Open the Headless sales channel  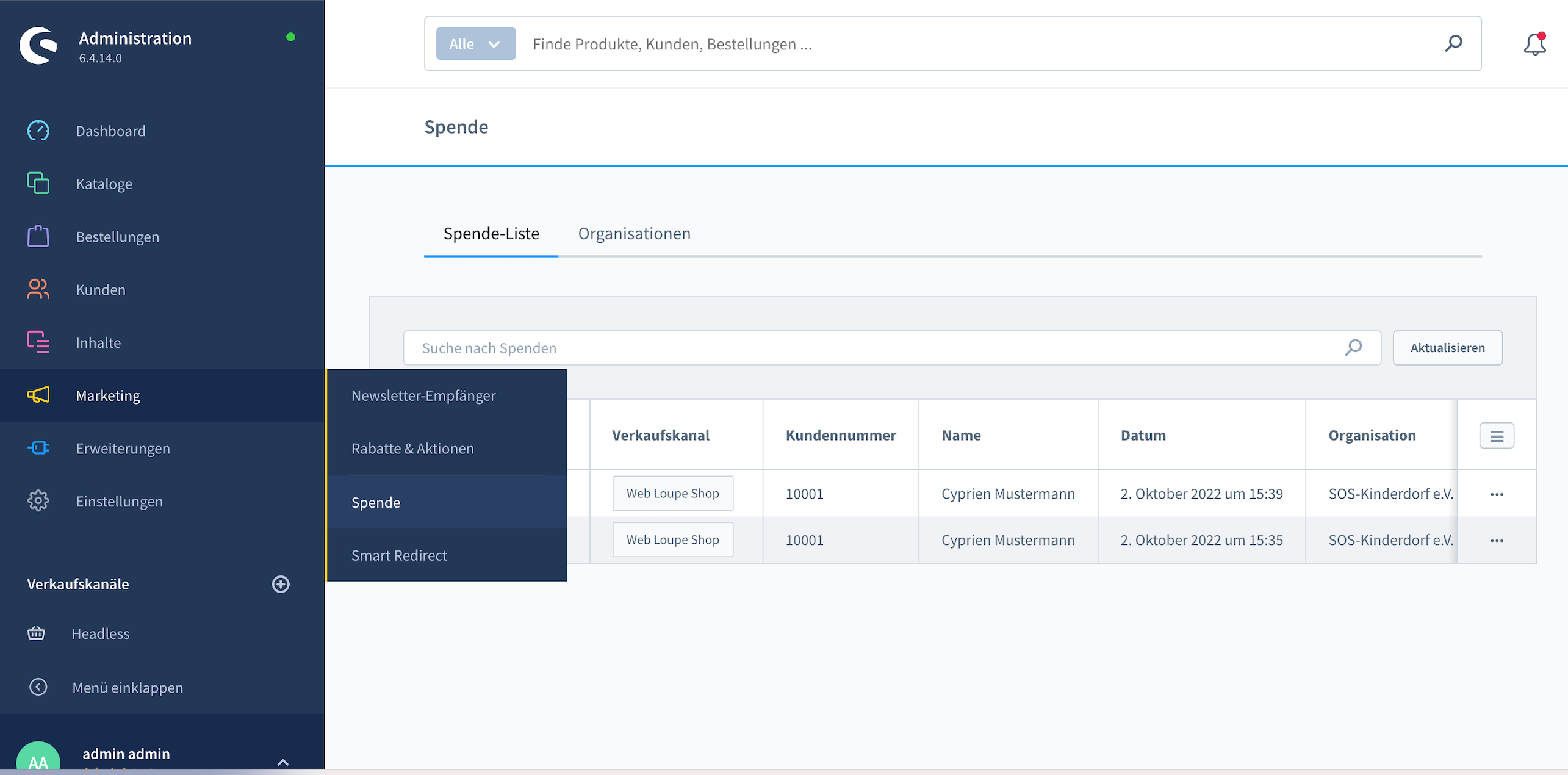click(100, 633)
